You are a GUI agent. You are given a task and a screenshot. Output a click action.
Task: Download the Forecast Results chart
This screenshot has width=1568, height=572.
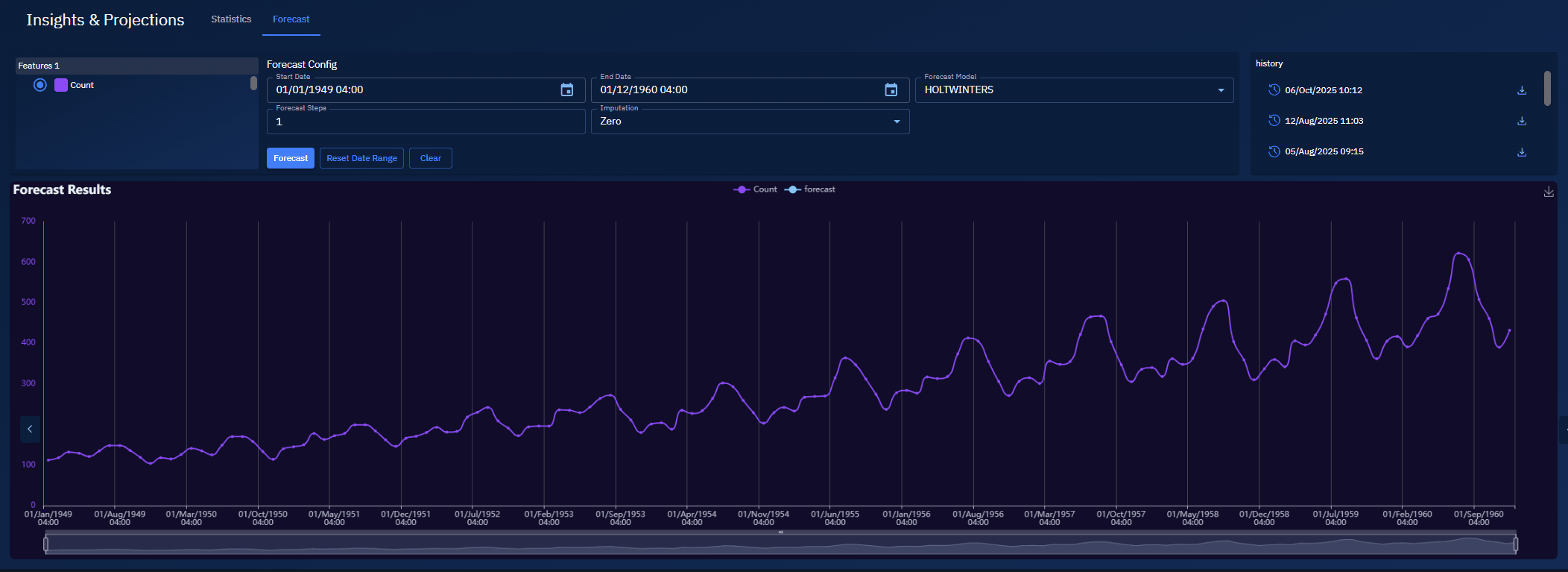1549,192
